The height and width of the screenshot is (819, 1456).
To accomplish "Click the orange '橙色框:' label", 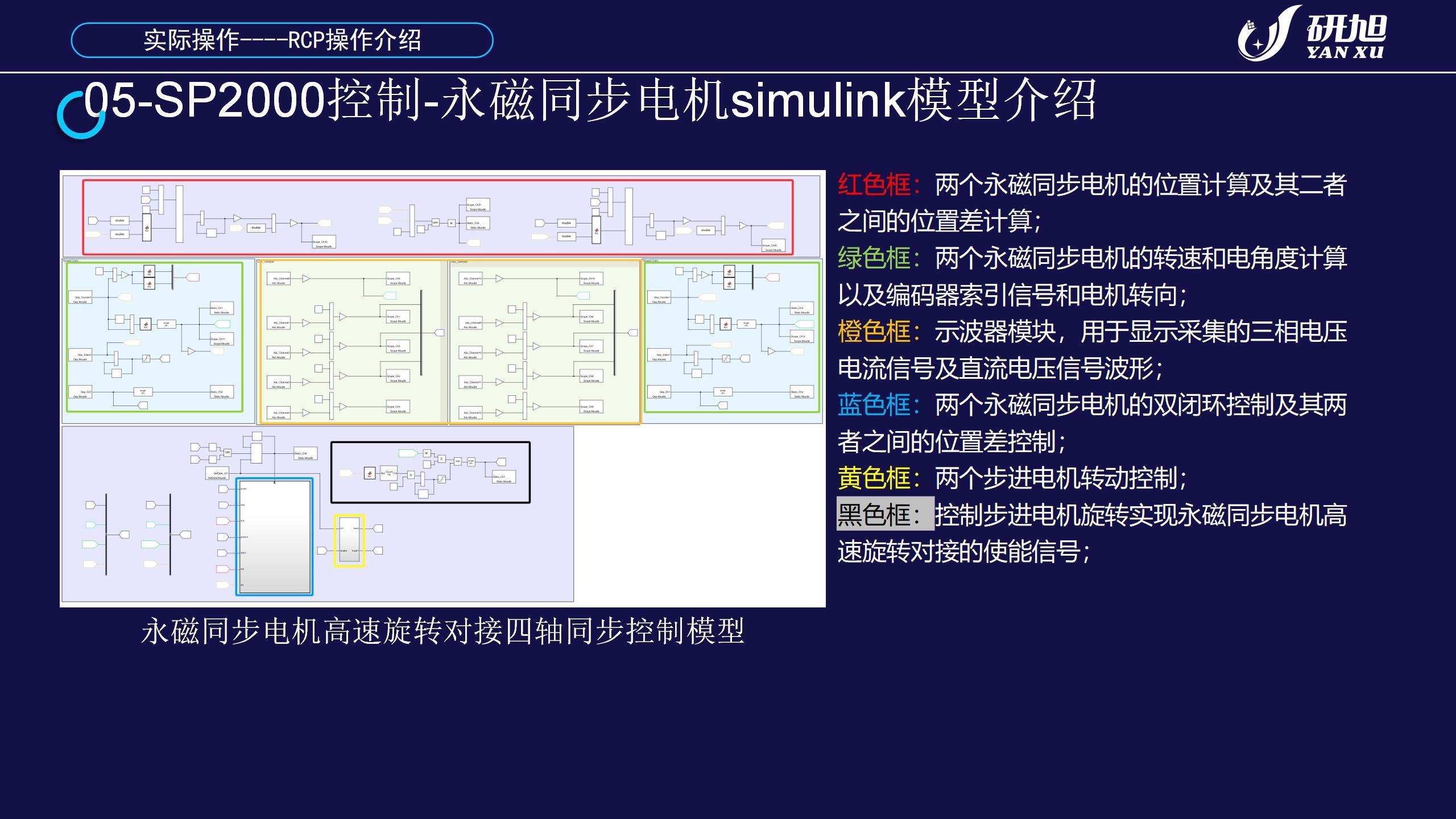I will 879,332.
